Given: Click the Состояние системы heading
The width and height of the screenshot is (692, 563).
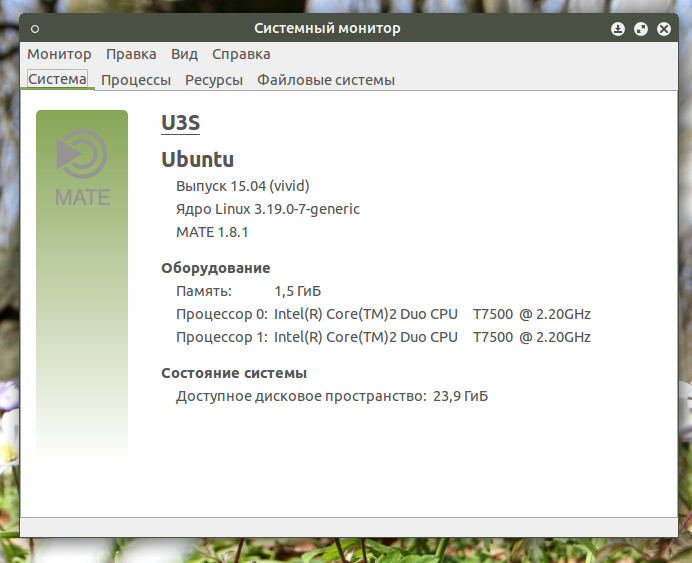Looking at the screenshot, I should coord(234,373).
